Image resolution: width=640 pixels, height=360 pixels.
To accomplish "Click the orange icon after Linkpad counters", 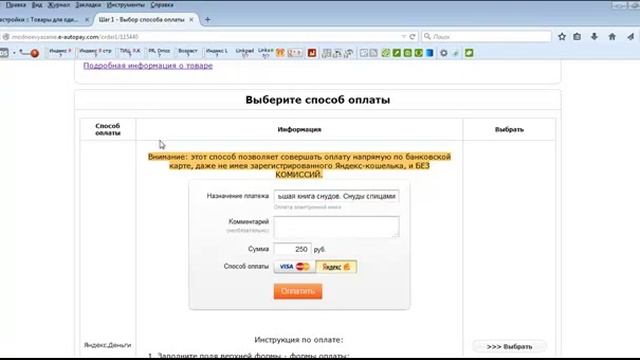I will pos(280,53).
